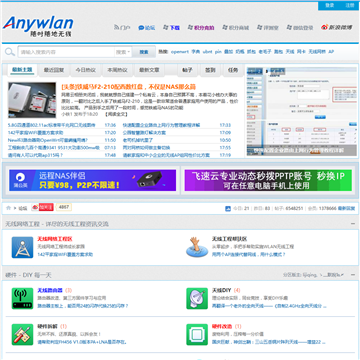Screen dimensions: 360x360
Task: Click the blue 搜索 submit button
Action: pos(144,52)
